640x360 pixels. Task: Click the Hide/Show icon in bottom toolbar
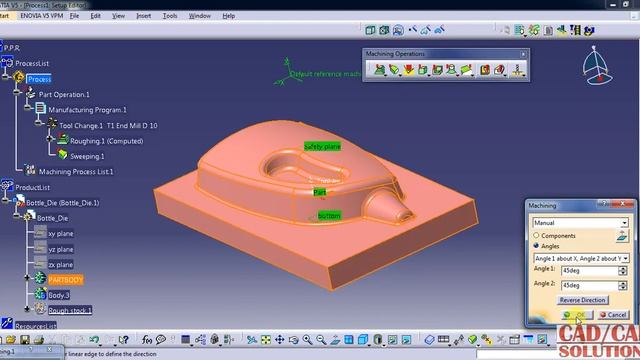(x=392, y=340)
